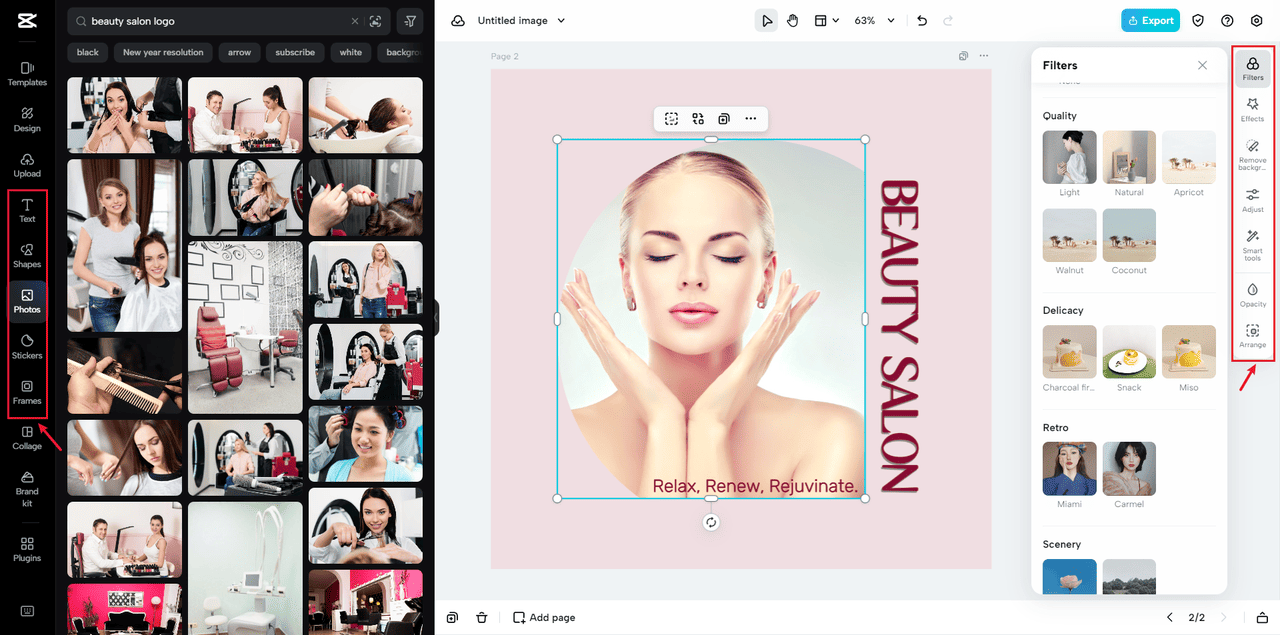Close the Filters panel
The image size is (1280, 635).
point(1202,65)
